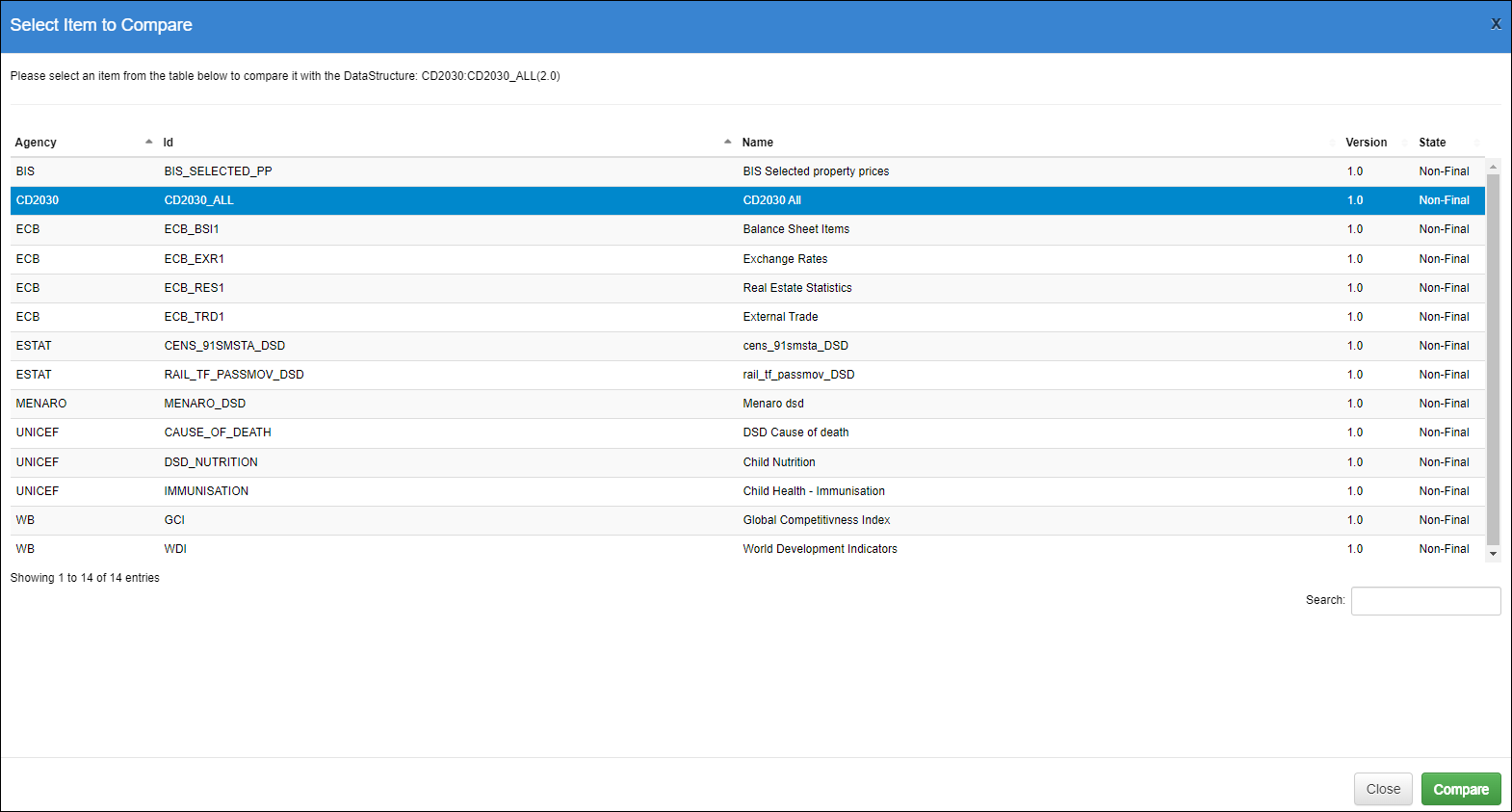Screen dimensions: 1512x812
Task: Click the Id column sort arrow
Action: pyautogui.click(x=727, y=142)
